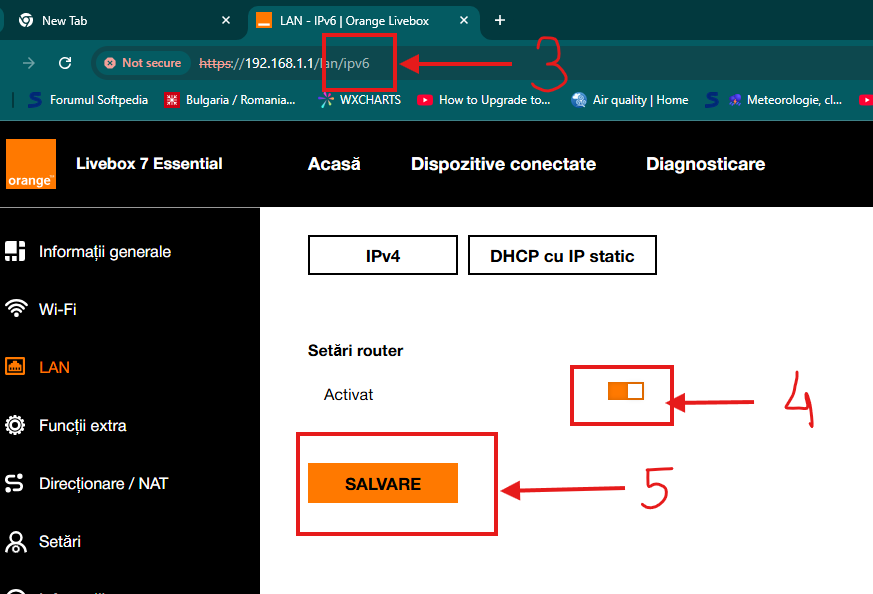Open the Forumul Softpedia bookmark
Viewport: 873px width, 594px height.
point(89,100)
